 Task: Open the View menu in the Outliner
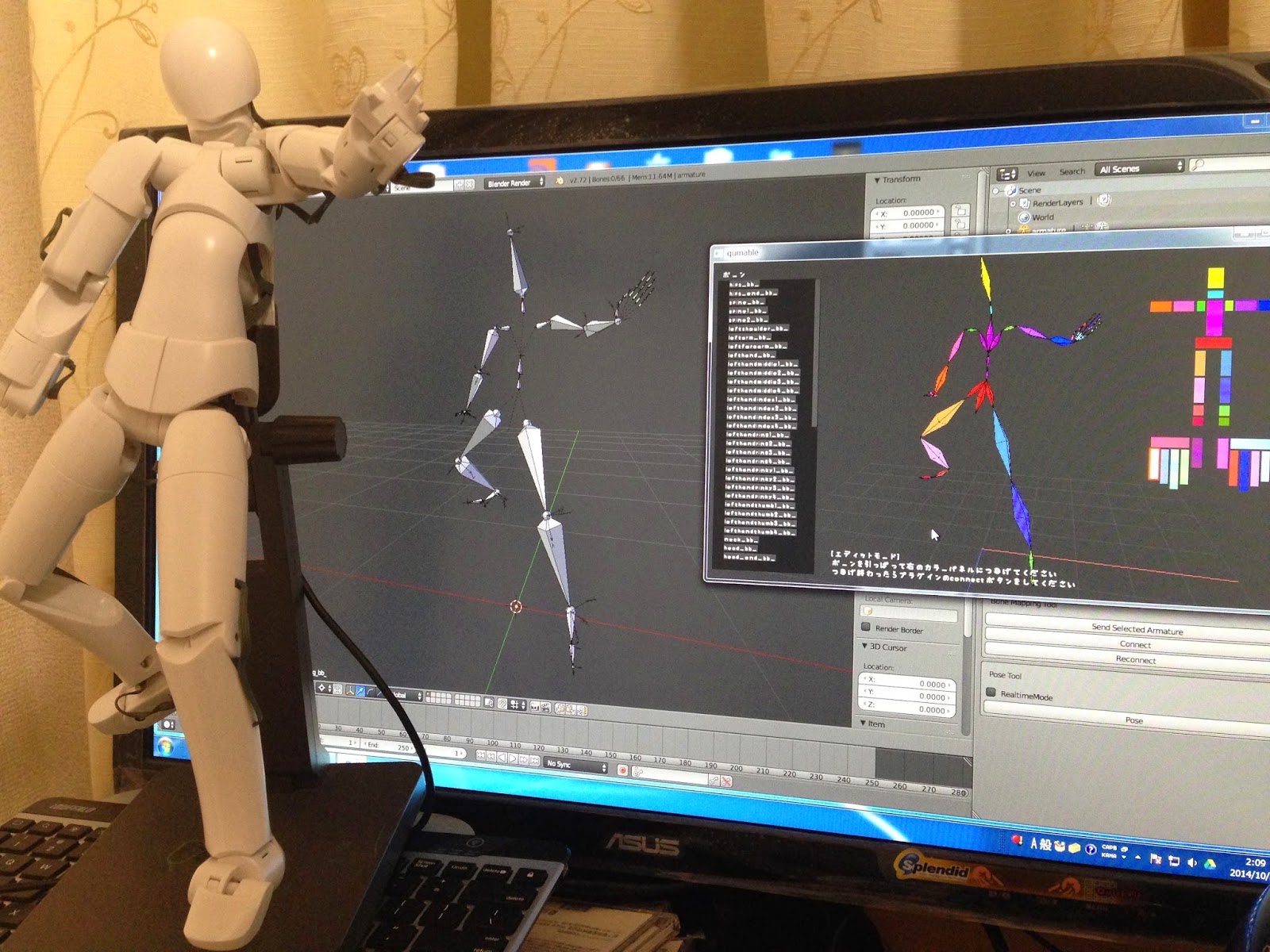pyautogui.click(x=1037, y=171)
